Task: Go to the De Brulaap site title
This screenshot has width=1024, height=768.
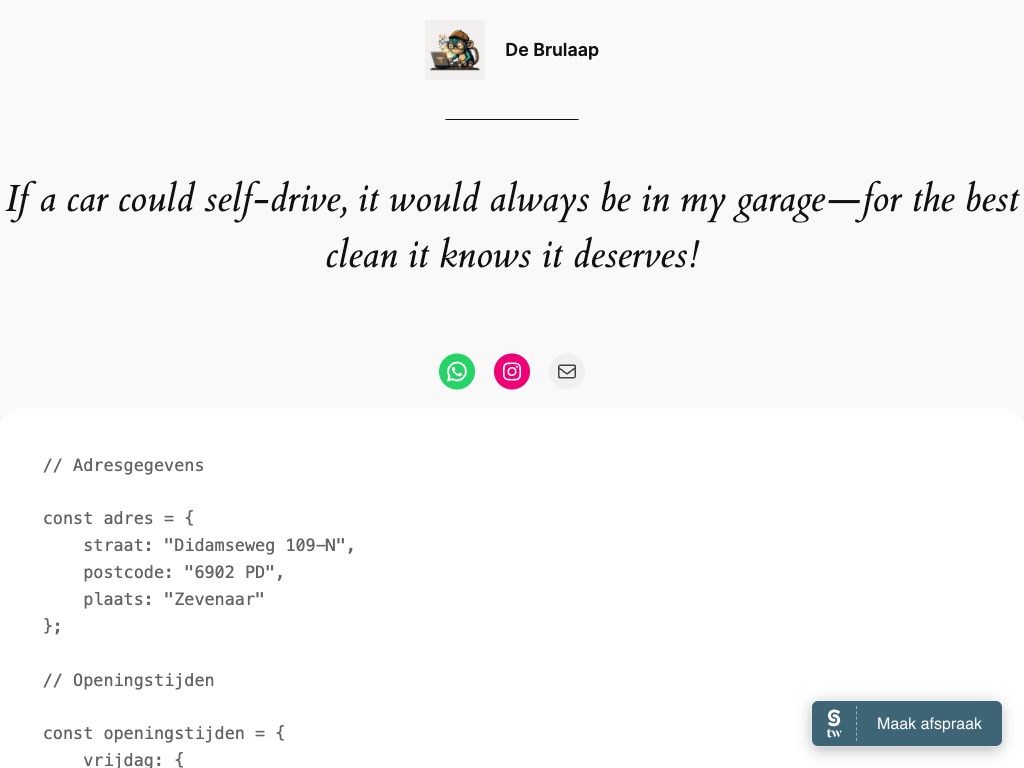Action: 551,50
